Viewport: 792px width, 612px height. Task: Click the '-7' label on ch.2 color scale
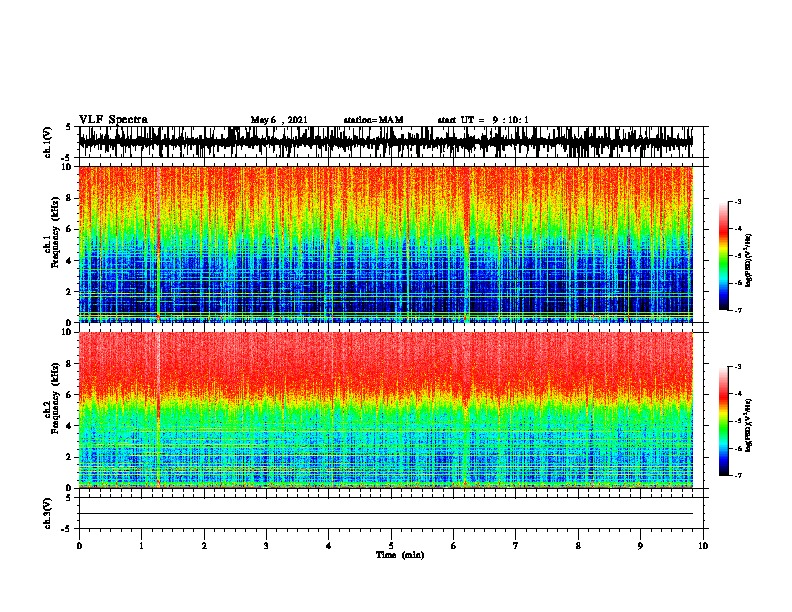pos(738,475)
